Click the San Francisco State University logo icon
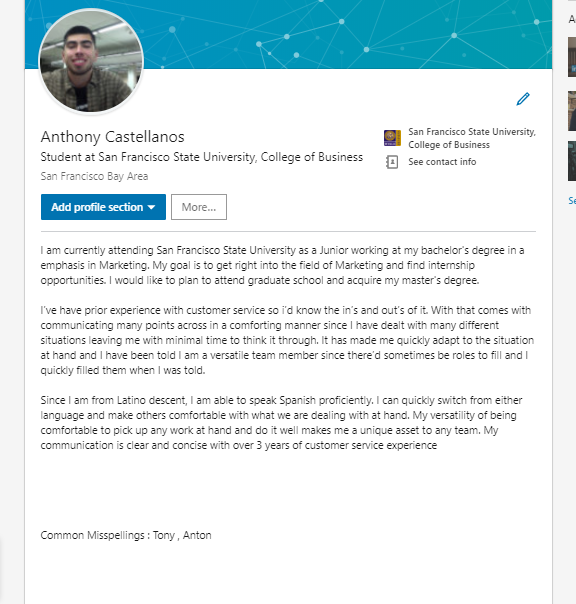 point(392,138)
